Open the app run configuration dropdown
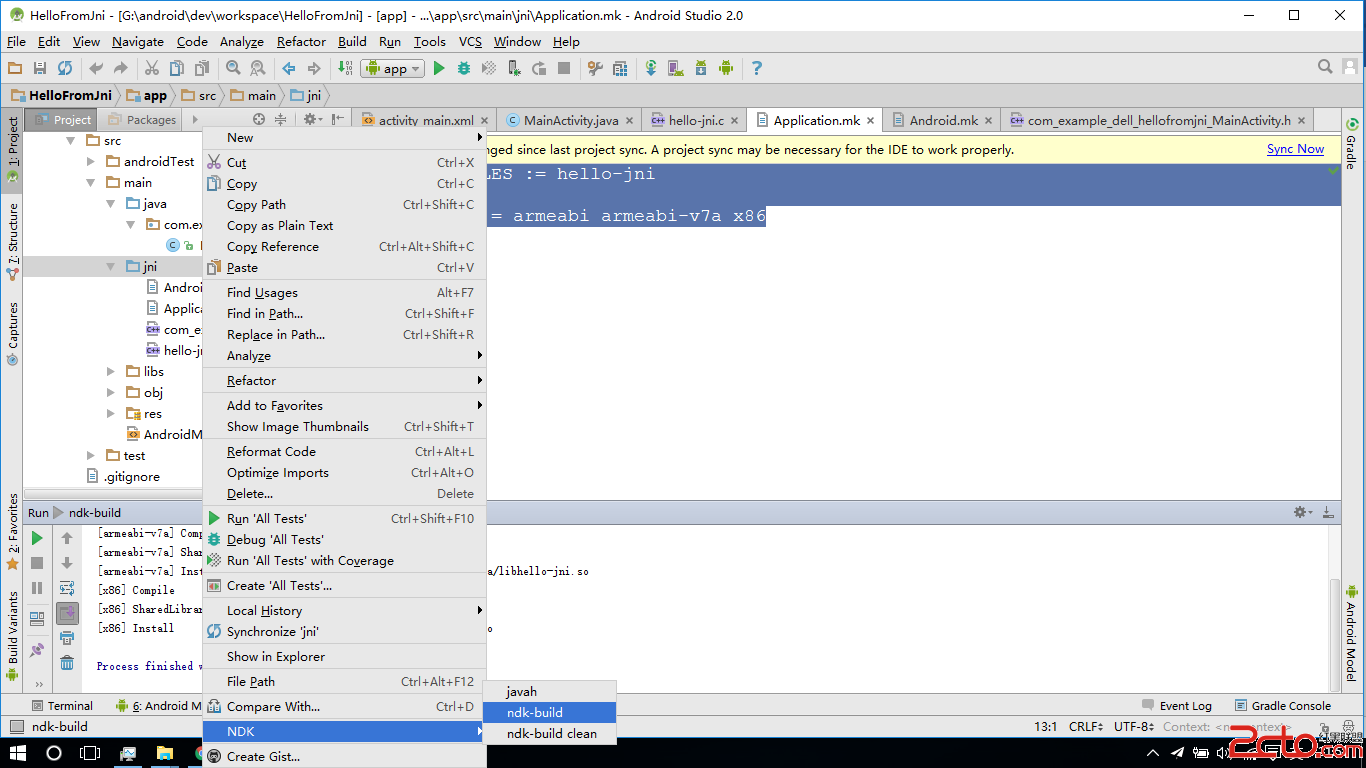 pyautogui.click(x=394, y=68)
